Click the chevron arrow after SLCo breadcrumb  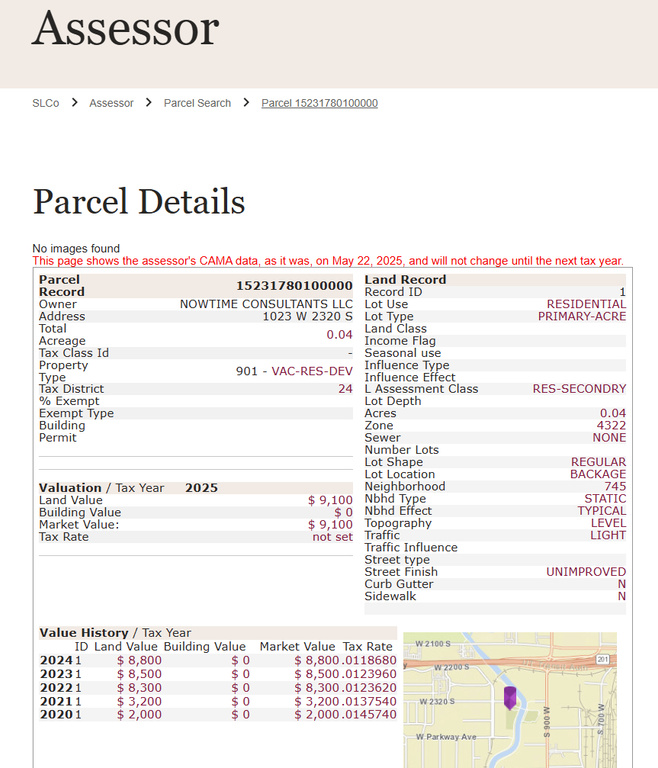coord(74,103)
